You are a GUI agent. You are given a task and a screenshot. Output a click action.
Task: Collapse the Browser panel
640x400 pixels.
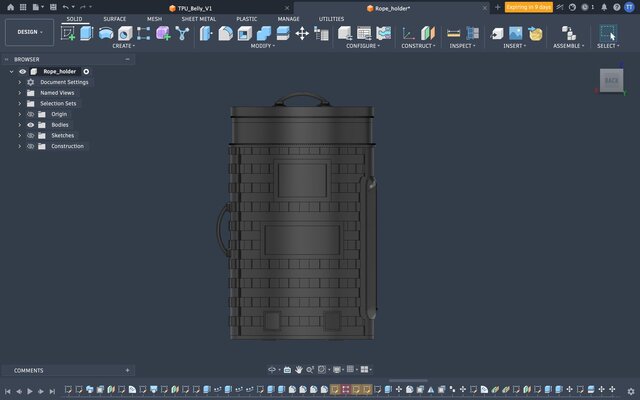coord(127,59)
